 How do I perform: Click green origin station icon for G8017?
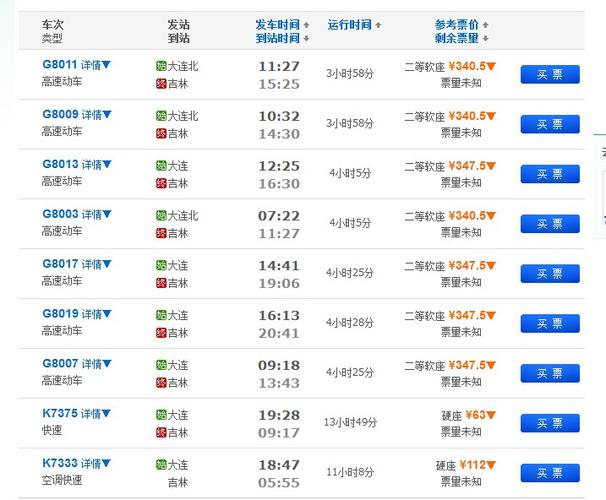click(161, 265)
